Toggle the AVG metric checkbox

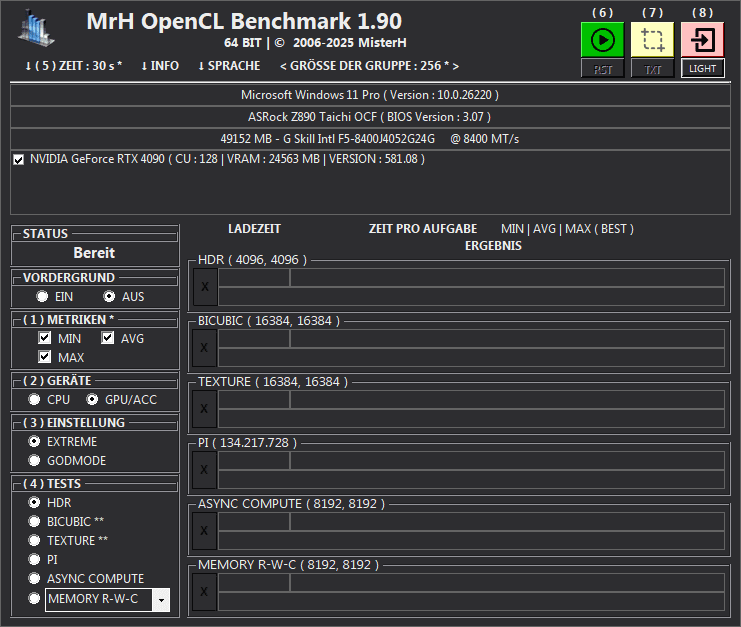(x=108, y=338)
